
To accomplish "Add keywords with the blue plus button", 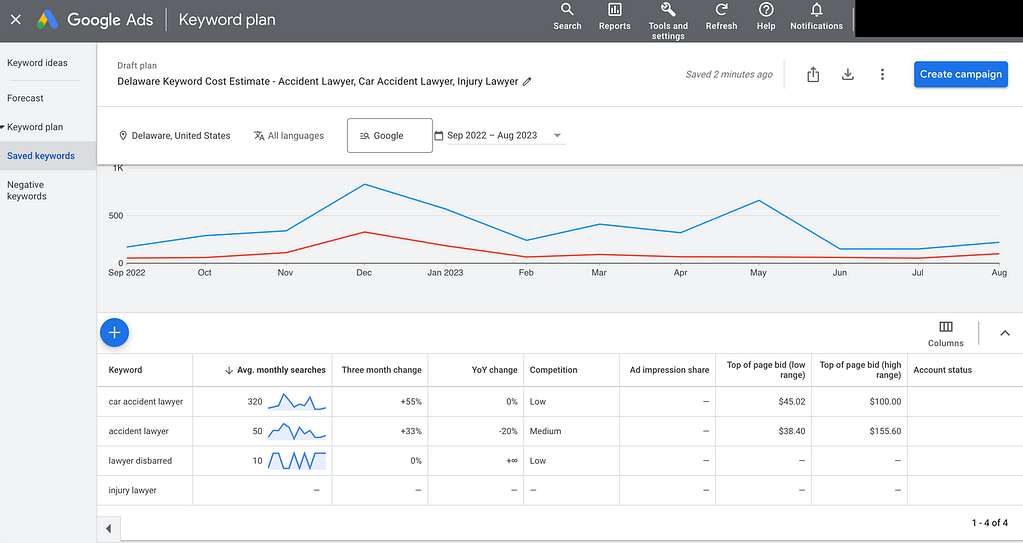I will [114, 333].
